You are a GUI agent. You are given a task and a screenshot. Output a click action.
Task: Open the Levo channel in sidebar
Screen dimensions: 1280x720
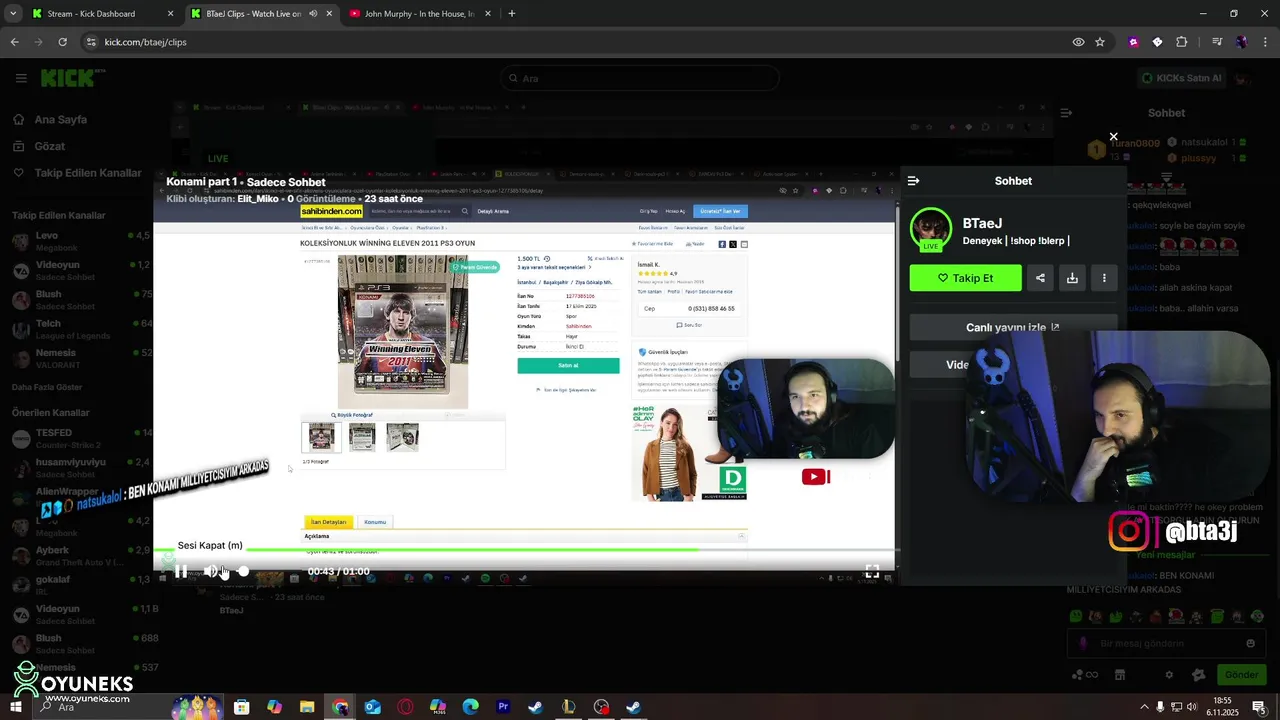pos(80,241)
